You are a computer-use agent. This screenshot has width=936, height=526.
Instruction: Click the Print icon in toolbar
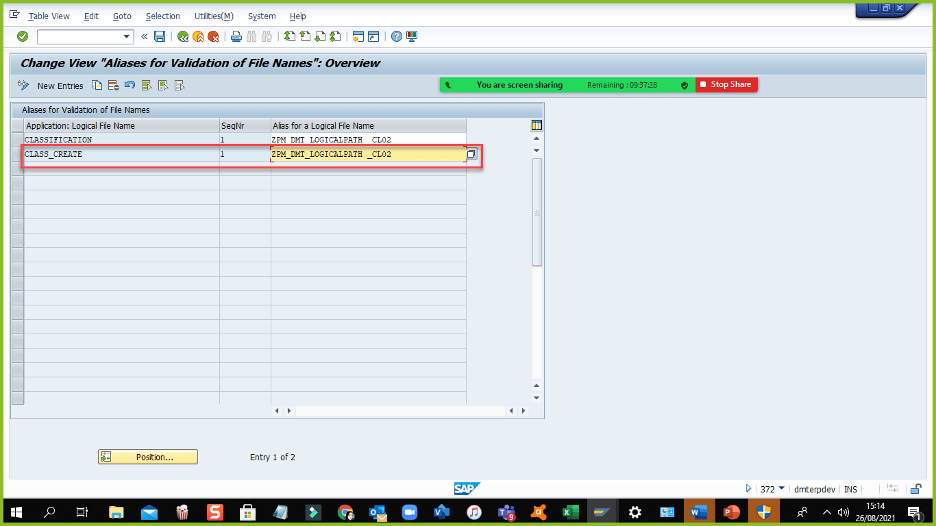[237, 37]
